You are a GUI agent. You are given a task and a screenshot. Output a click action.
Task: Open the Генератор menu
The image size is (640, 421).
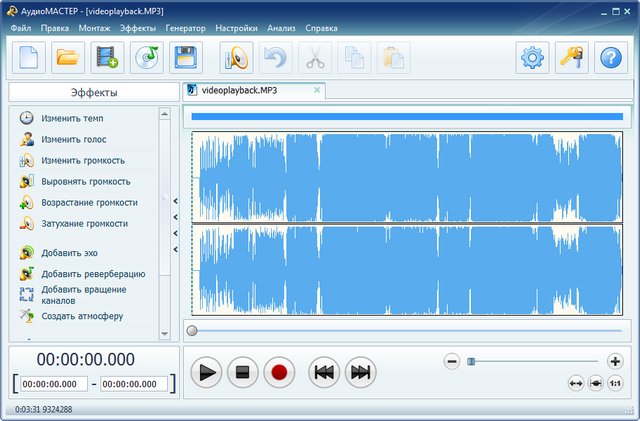click(186, 28)
